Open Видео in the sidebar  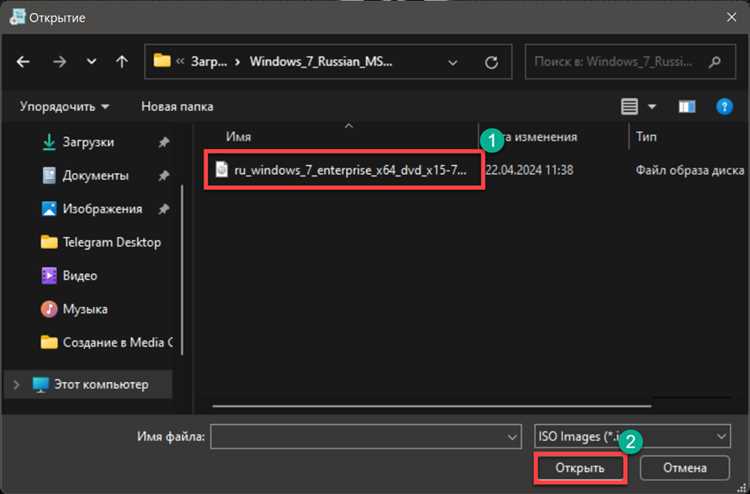point(80,276)
